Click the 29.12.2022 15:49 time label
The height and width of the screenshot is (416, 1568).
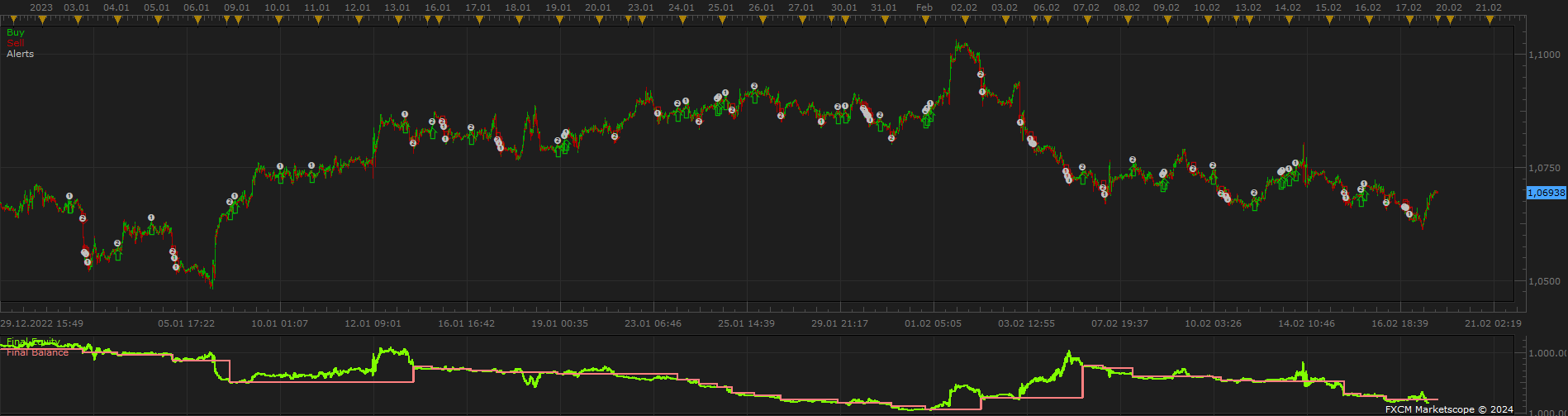coord(42,323)
